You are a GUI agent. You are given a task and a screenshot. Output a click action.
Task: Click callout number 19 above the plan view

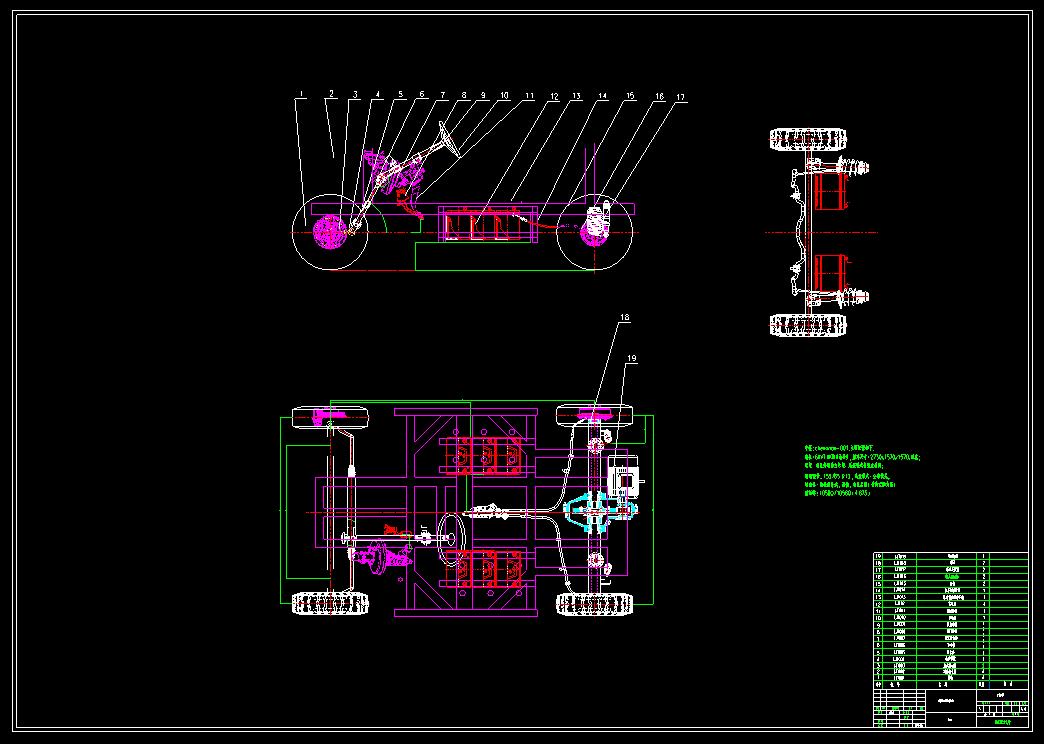[x=632, y=358]
